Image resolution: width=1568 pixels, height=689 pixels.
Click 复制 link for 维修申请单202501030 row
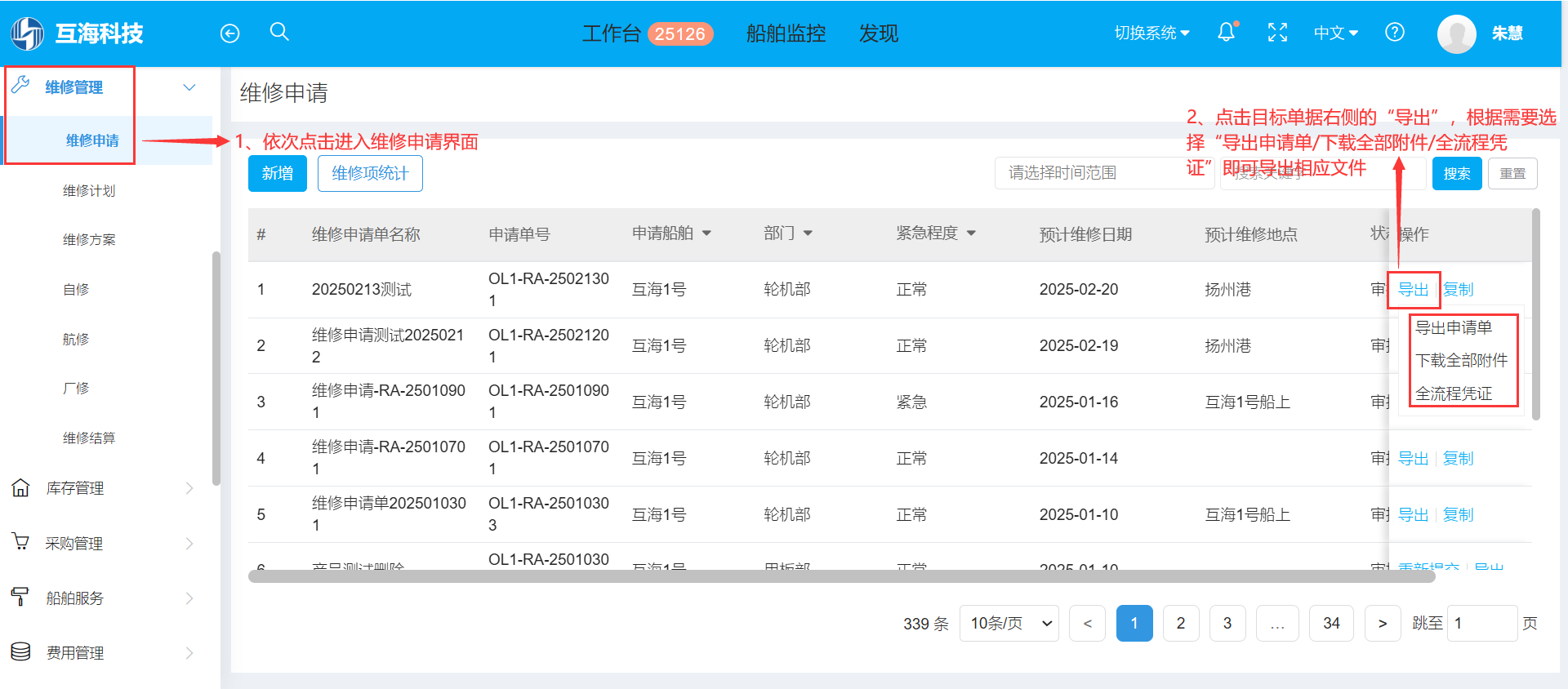click(x=1459, y=514)
